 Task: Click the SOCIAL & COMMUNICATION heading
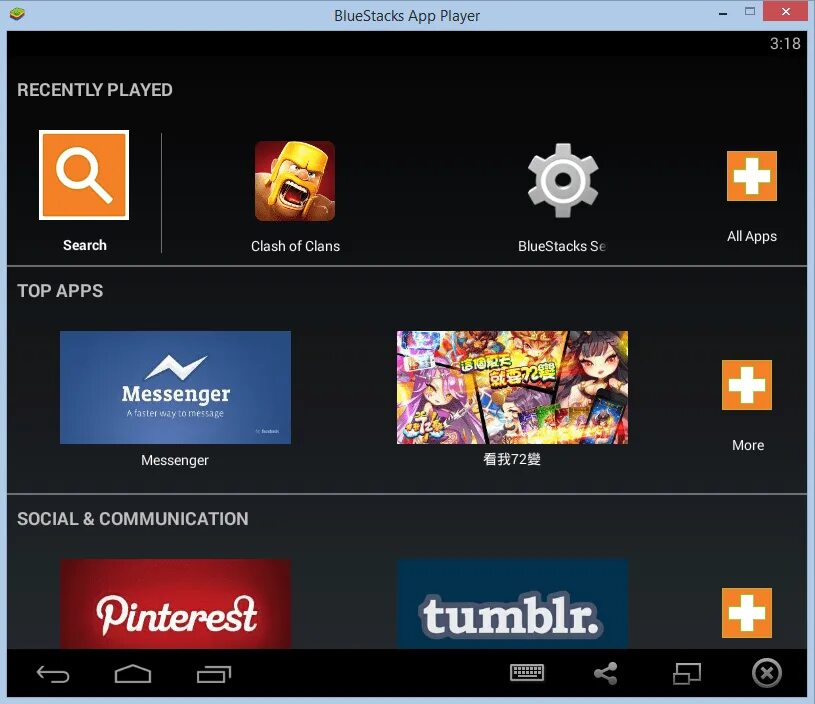pyautogui.click(x=133, y=519)
